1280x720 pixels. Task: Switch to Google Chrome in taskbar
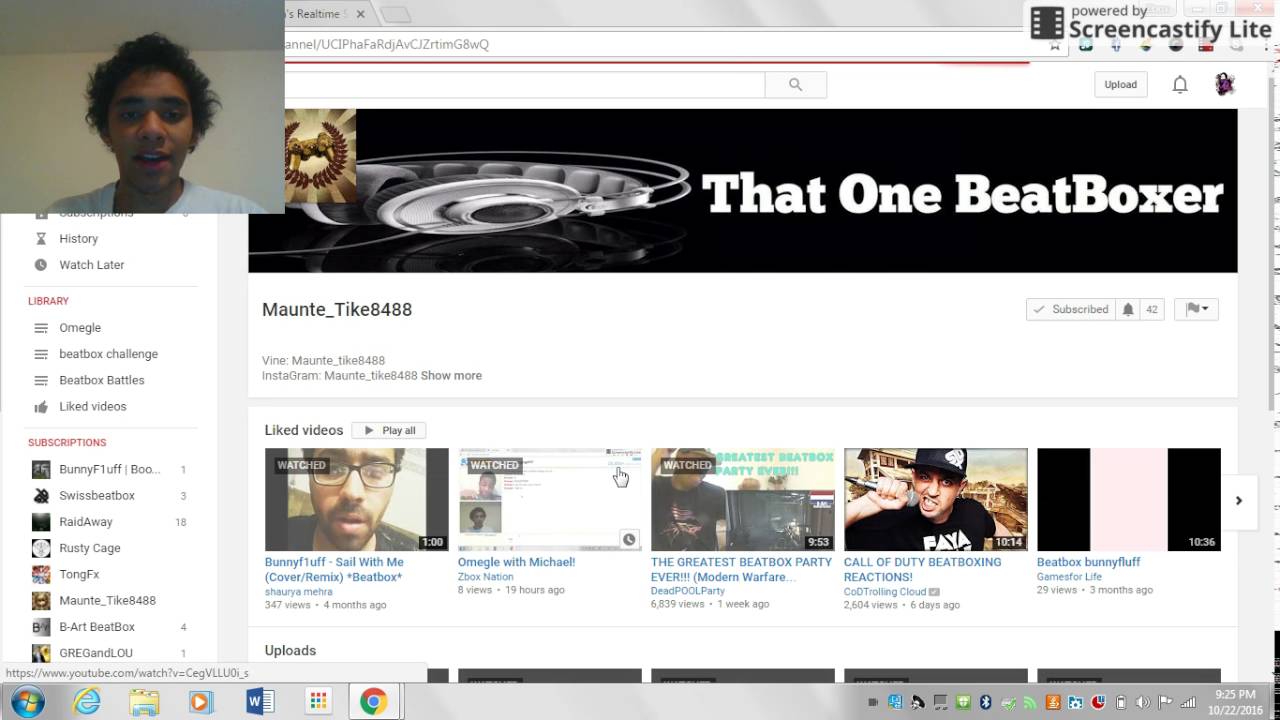[x=374, y=701]
